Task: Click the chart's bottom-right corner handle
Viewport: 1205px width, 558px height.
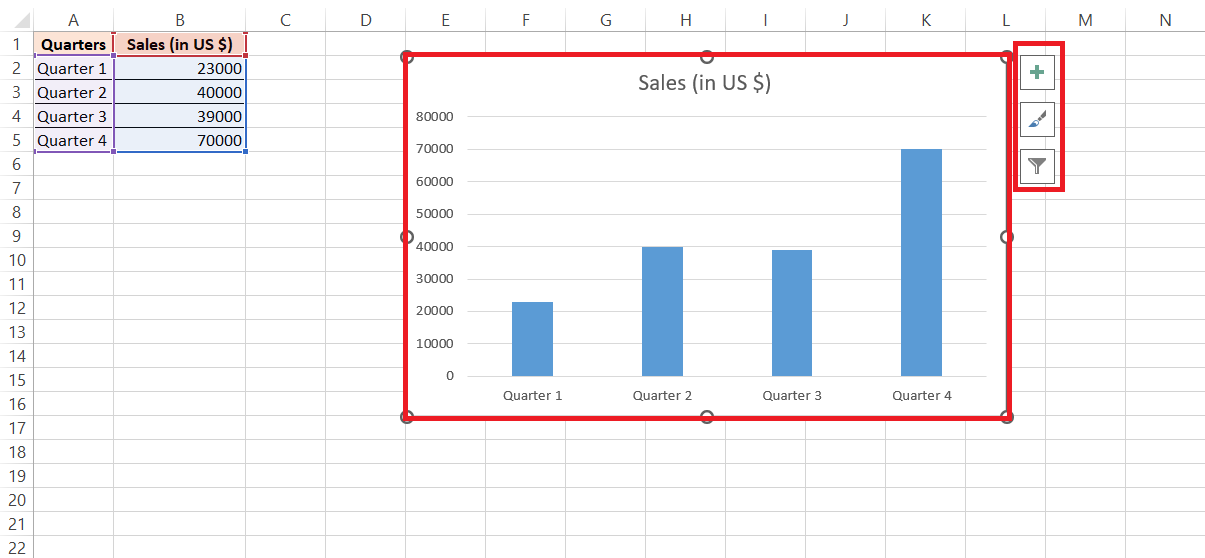Action: (1007, 417)
